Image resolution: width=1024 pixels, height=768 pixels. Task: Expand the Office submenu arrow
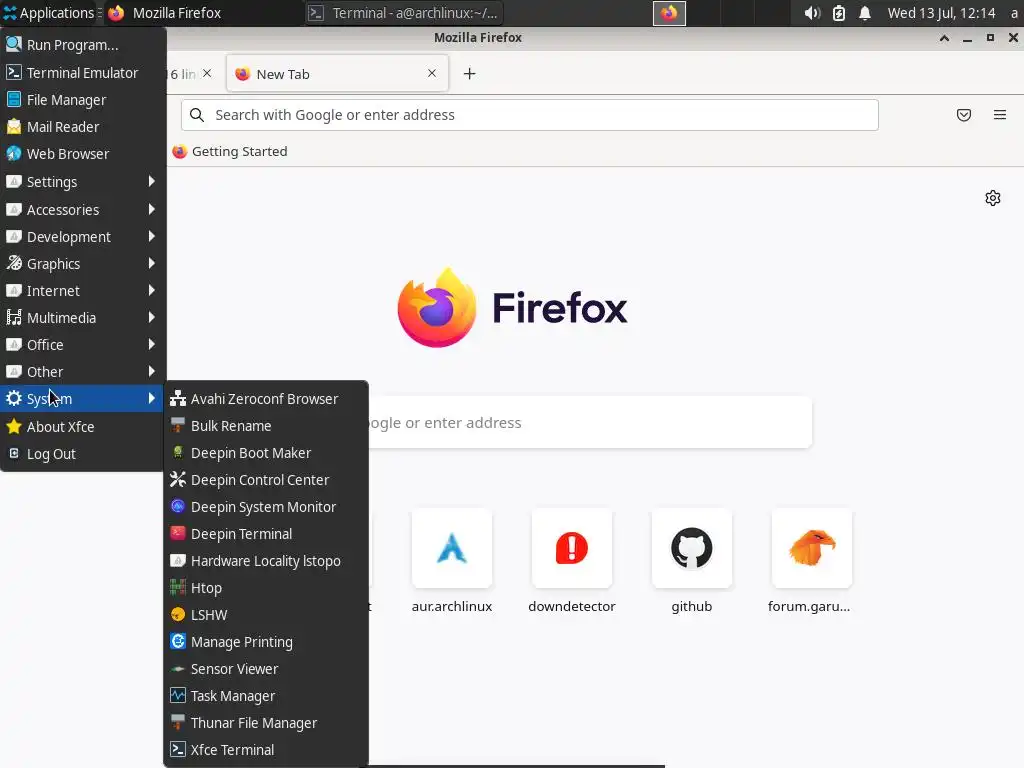152,344
